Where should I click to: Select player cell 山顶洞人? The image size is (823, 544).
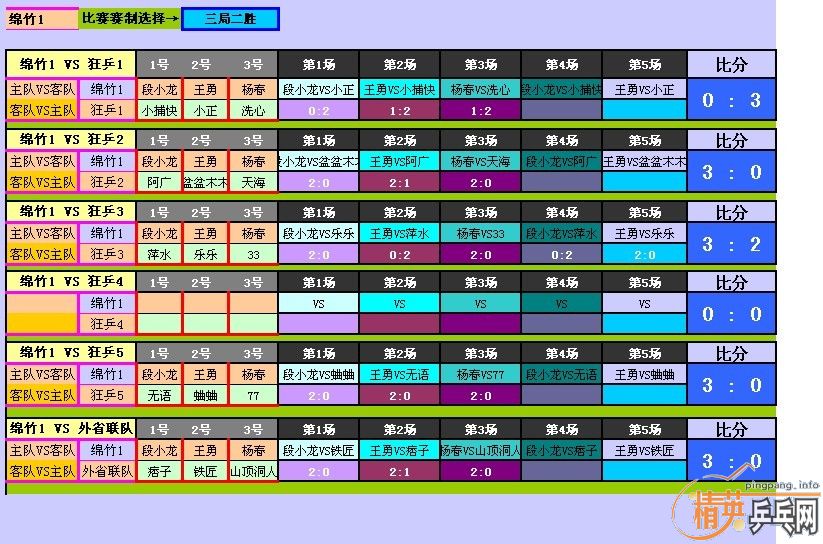click(253, 471)
